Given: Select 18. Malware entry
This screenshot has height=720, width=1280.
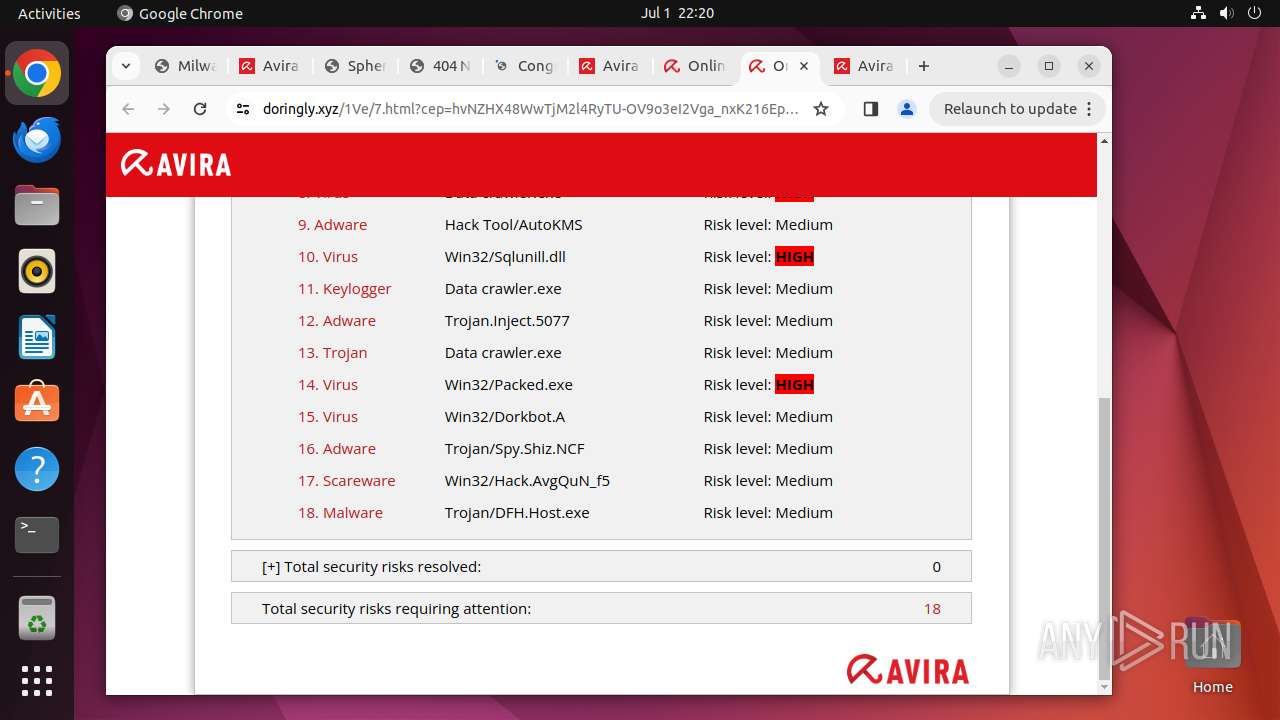Looking at the screenshot, I should (x=340, y=512).
